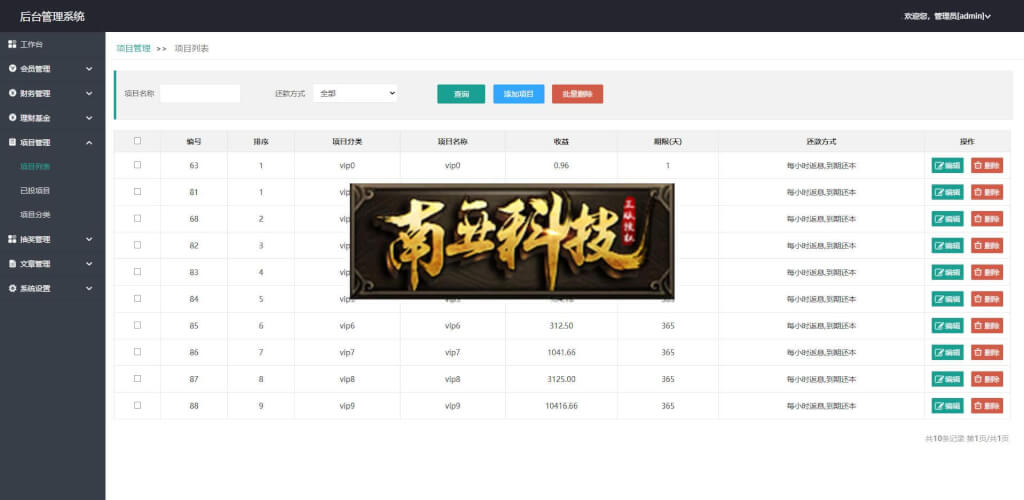Click 删除 button for row 84
Image resolution: width=1024 pixels, height=500 pixels.
tap(987, 299)
